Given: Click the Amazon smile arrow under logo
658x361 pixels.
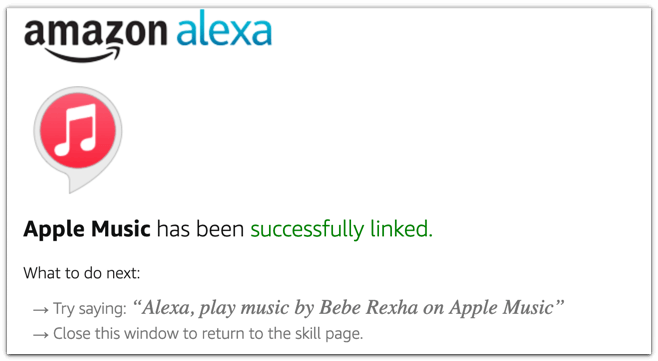Looking at the screenshot, I should click(x=83, y=53).
